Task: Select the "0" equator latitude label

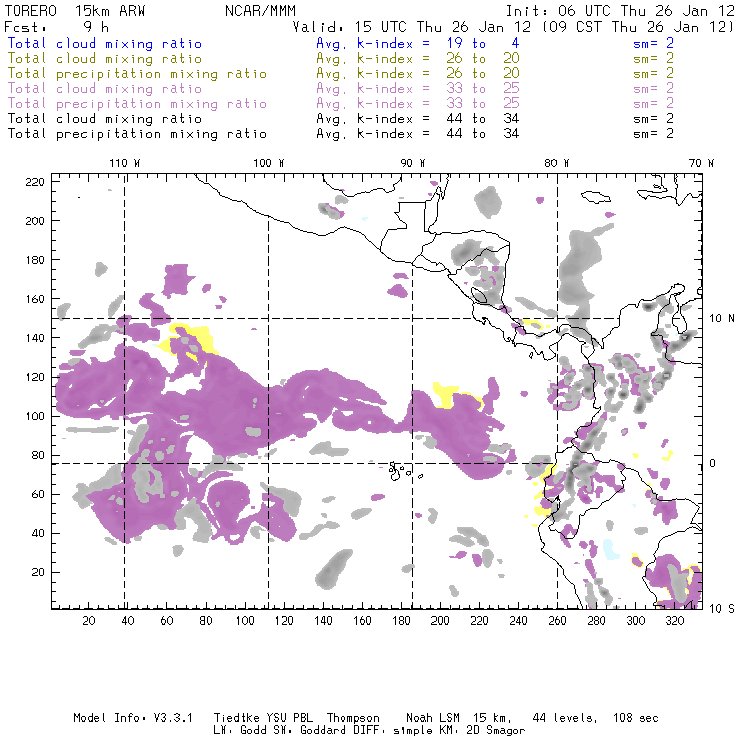Action: (713, 463)
